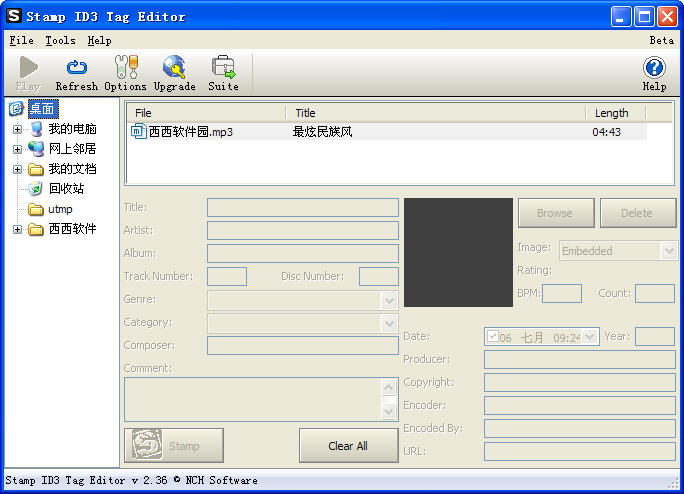Open Options from the toolbar
Viewport: 684px width, 494px height.
(126, 67)
